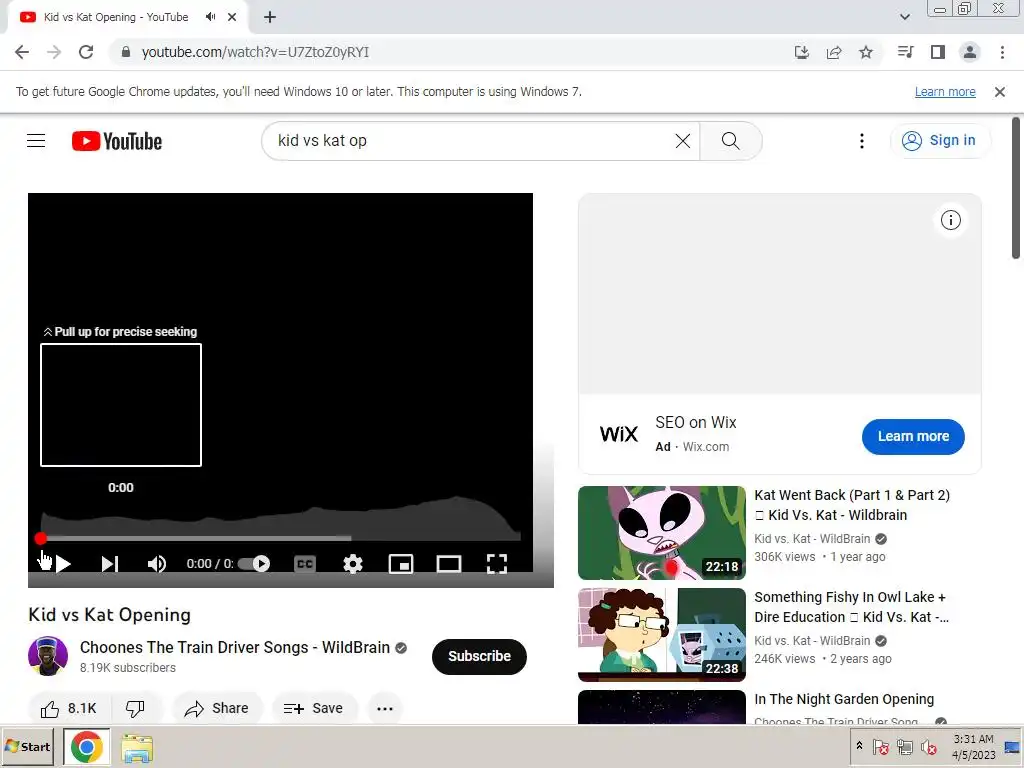Click the magnifier search button
This screenshot has width=1024, height=768.
731,140
